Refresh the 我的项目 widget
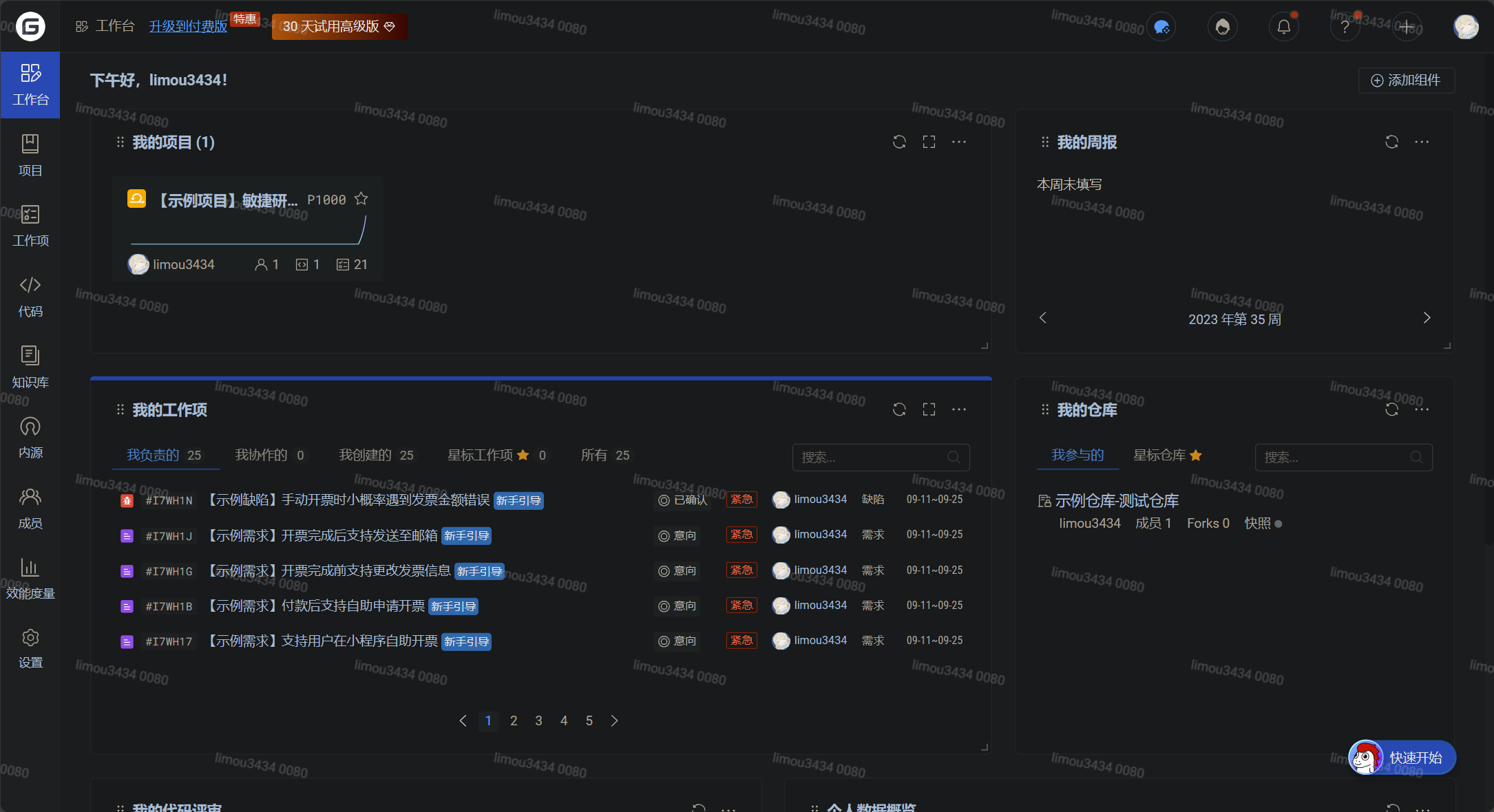 coord(899,142)
